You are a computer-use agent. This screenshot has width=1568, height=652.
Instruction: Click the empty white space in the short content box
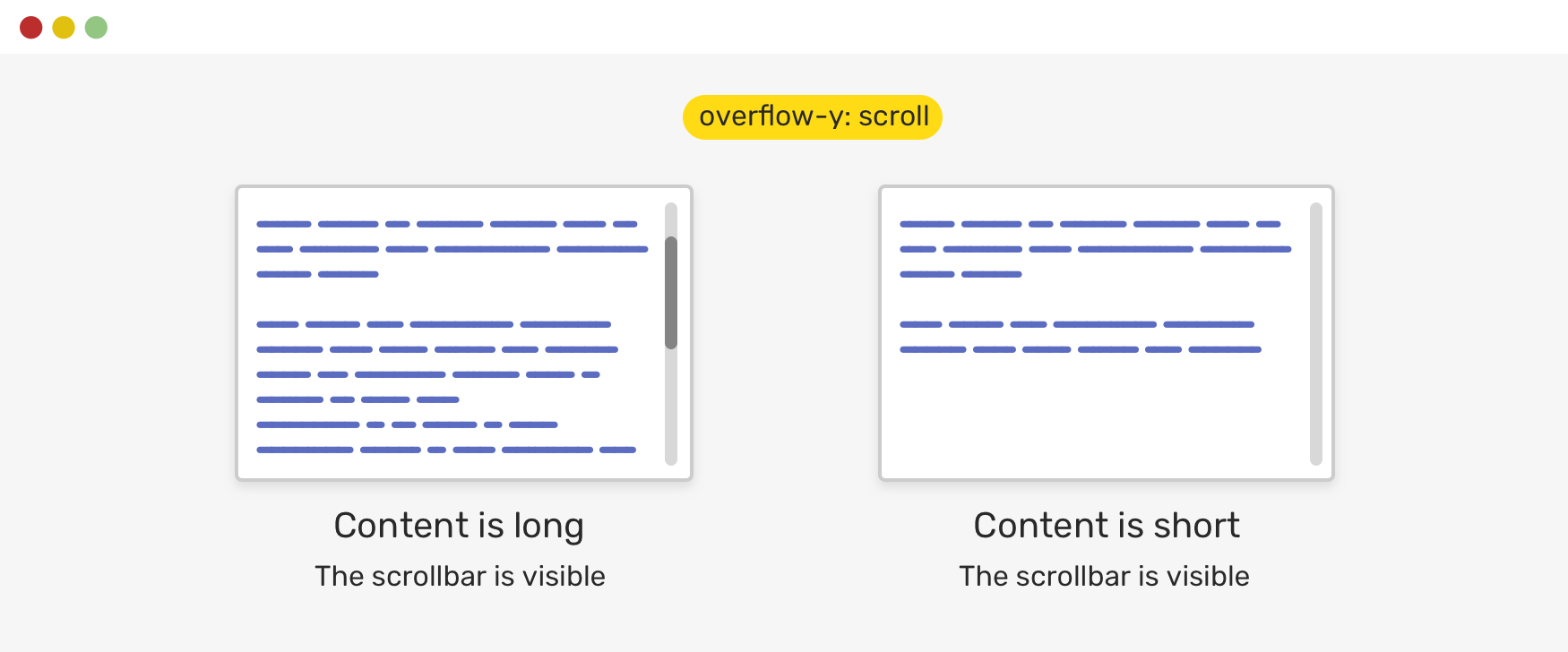point(1093,416)
